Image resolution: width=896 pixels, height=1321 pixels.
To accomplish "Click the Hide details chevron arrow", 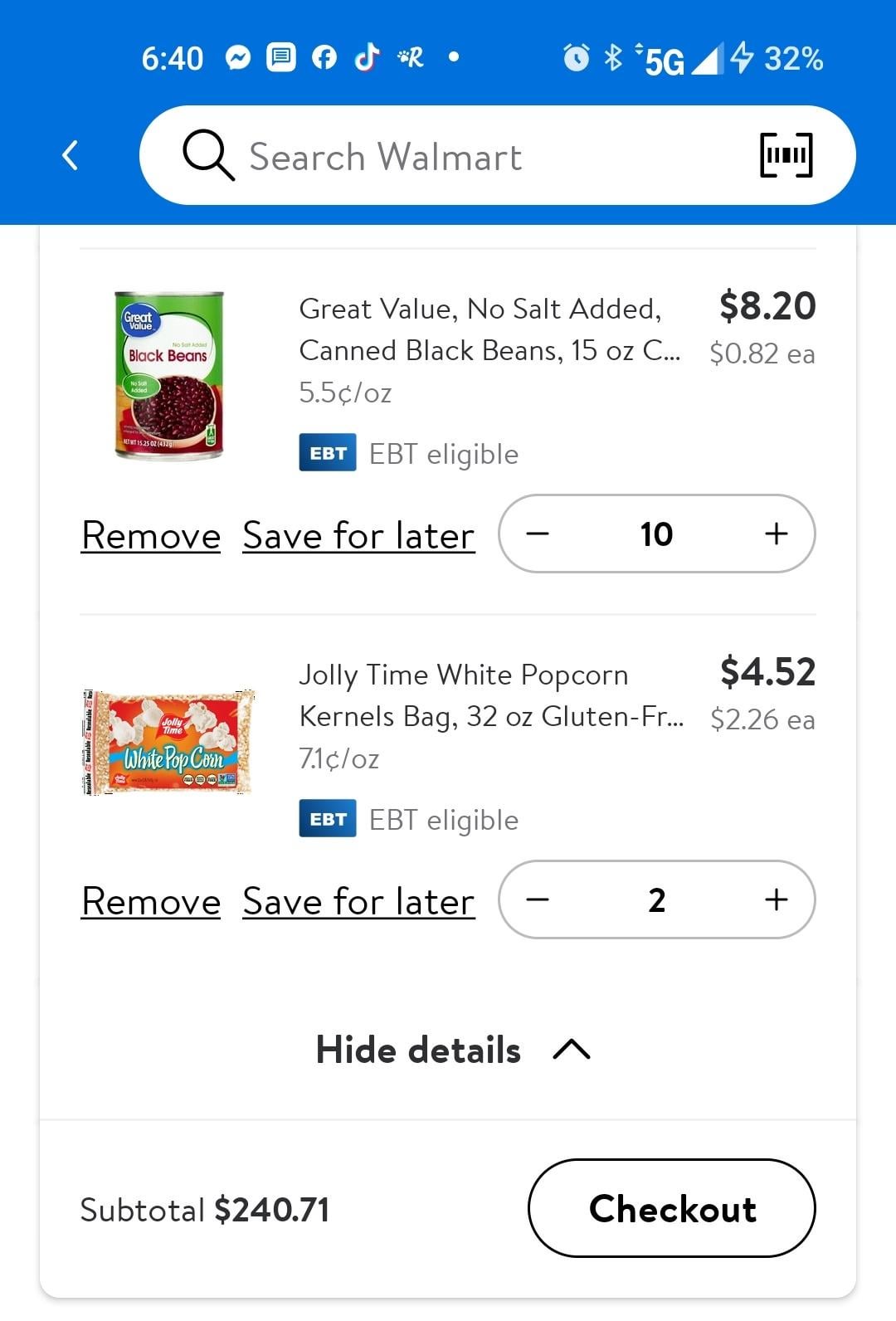I will coord(572,1050).
